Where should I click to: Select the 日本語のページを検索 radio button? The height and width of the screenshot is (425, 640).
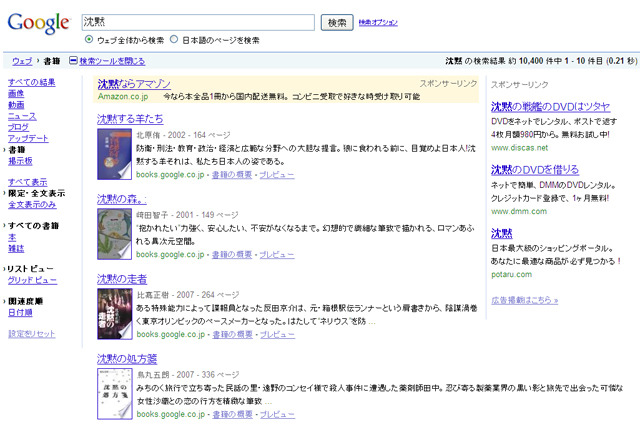(174, 40)
